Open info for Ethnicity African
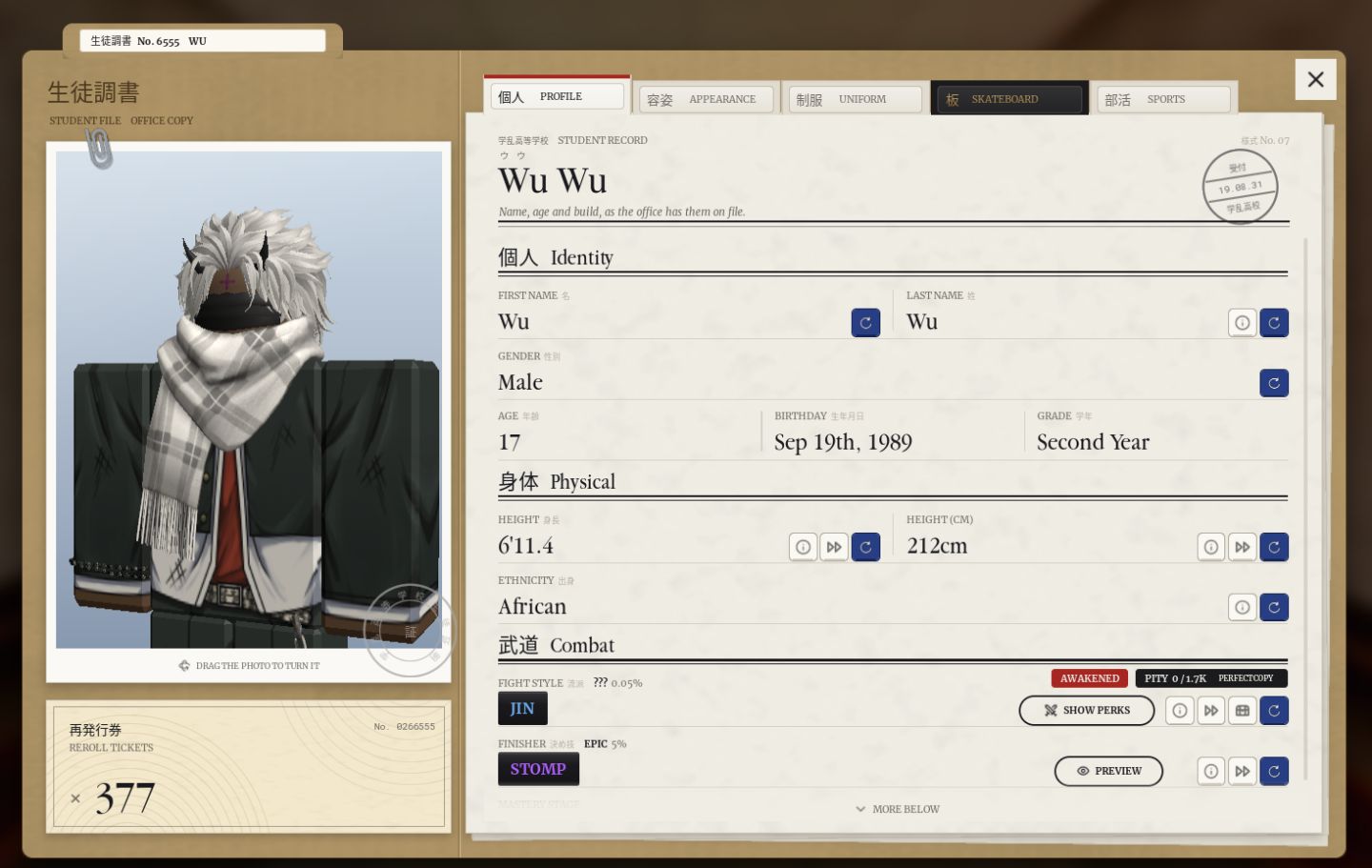Viewport: 1372px width, 868px height. click(1242, 607)
